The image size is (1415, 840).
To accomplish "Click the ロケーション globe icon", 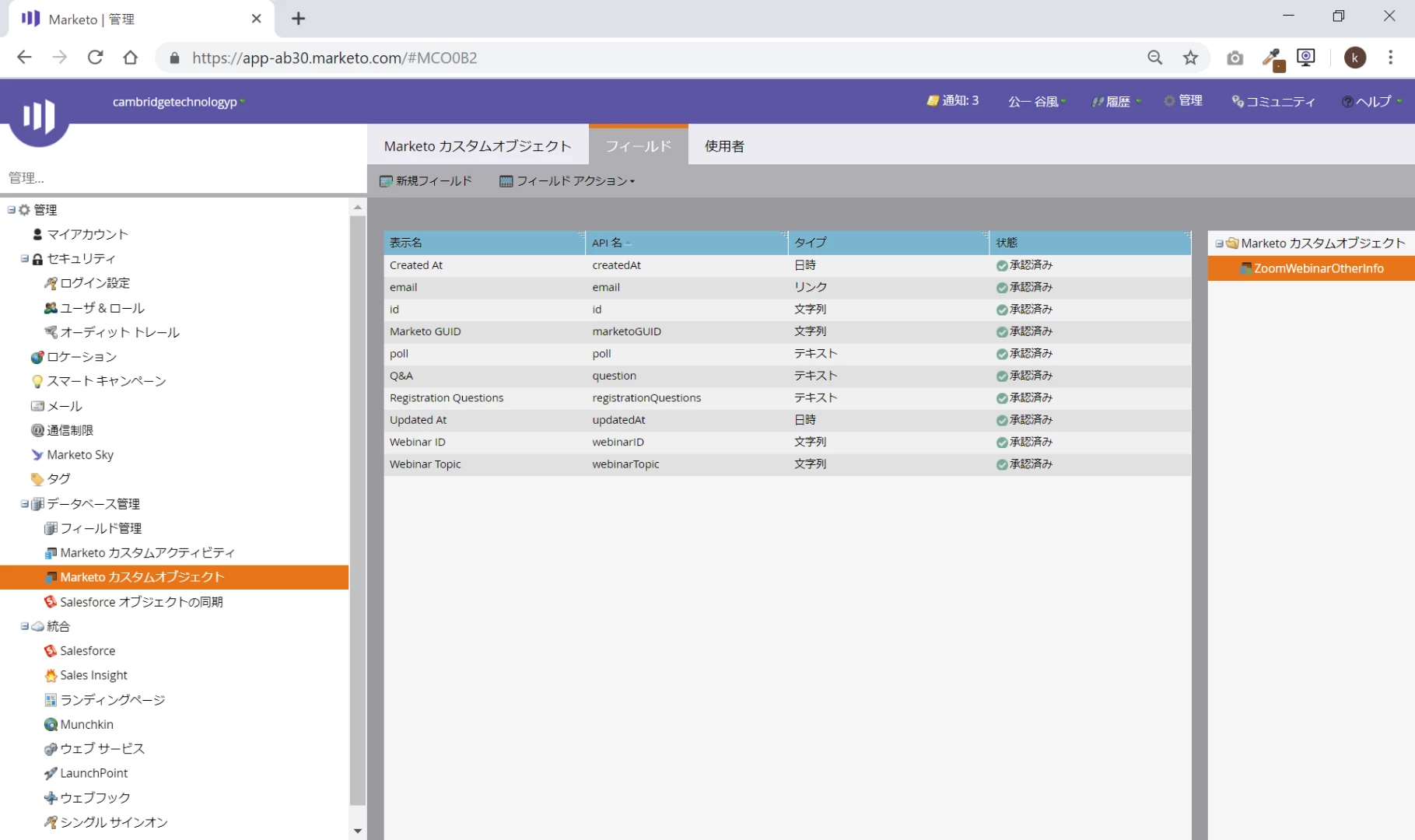I will [37, 357].
